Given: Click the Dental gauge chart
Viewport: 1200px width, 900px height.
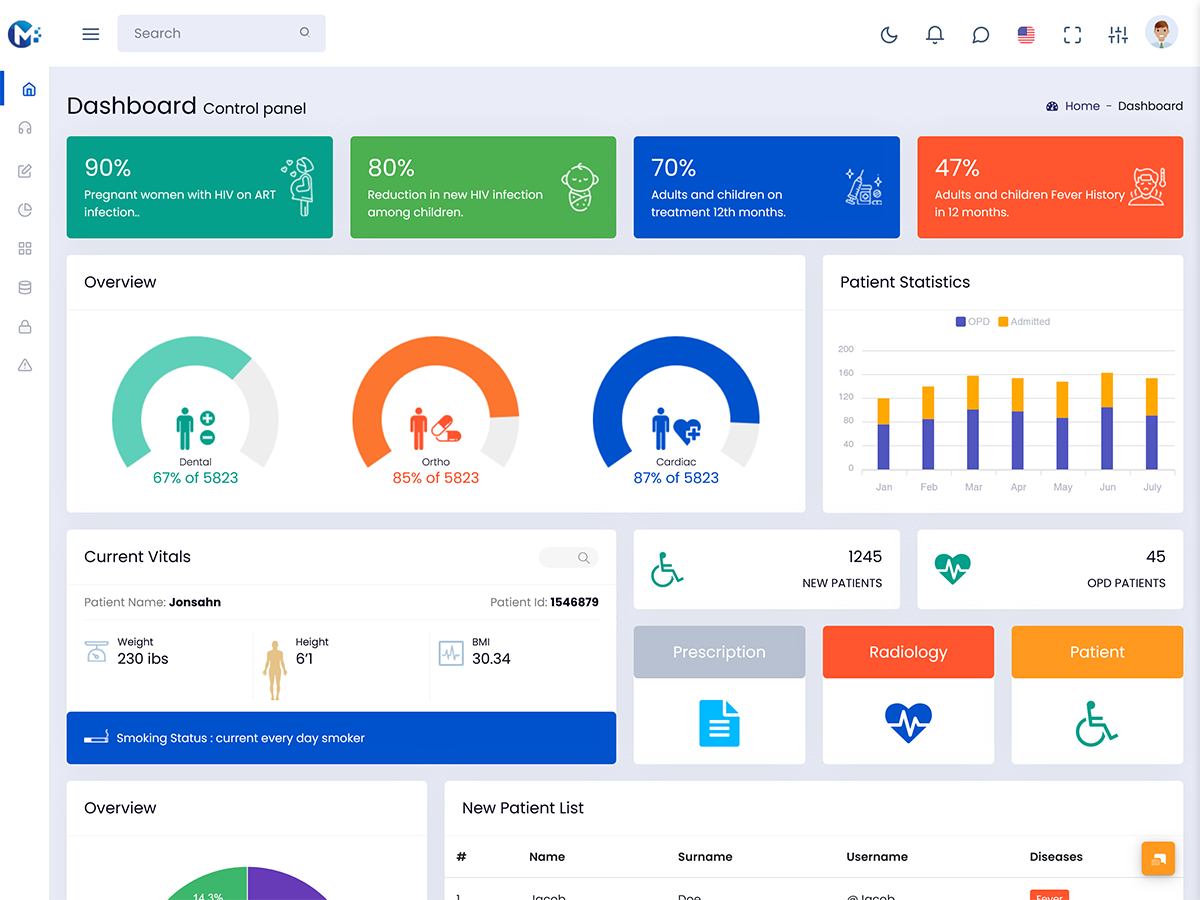Looking at the screenshot, I should click(195, 402).
